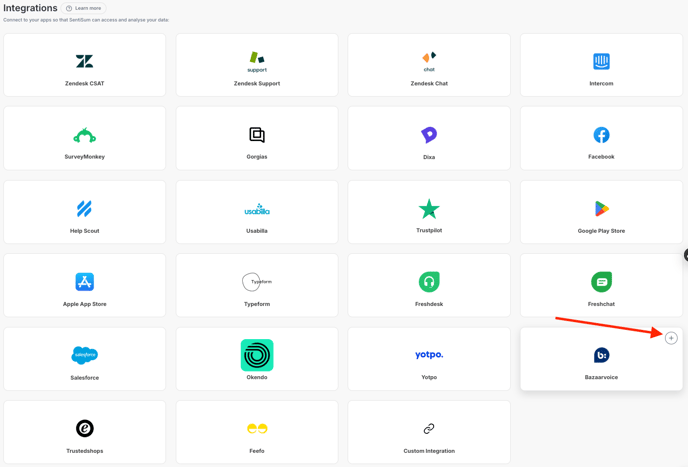Click the "Trustedshops" label
This screenshot has width=688, height=467.
click(x=85, y=451)
